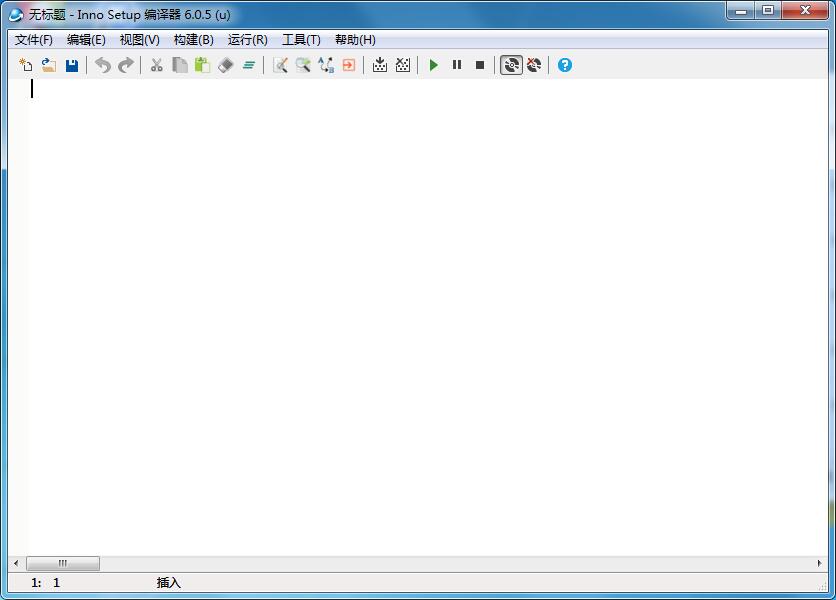Maximize the Inno Setup window
The width and height of the screenshot is (836, 600).
click(x=768, y=11)
